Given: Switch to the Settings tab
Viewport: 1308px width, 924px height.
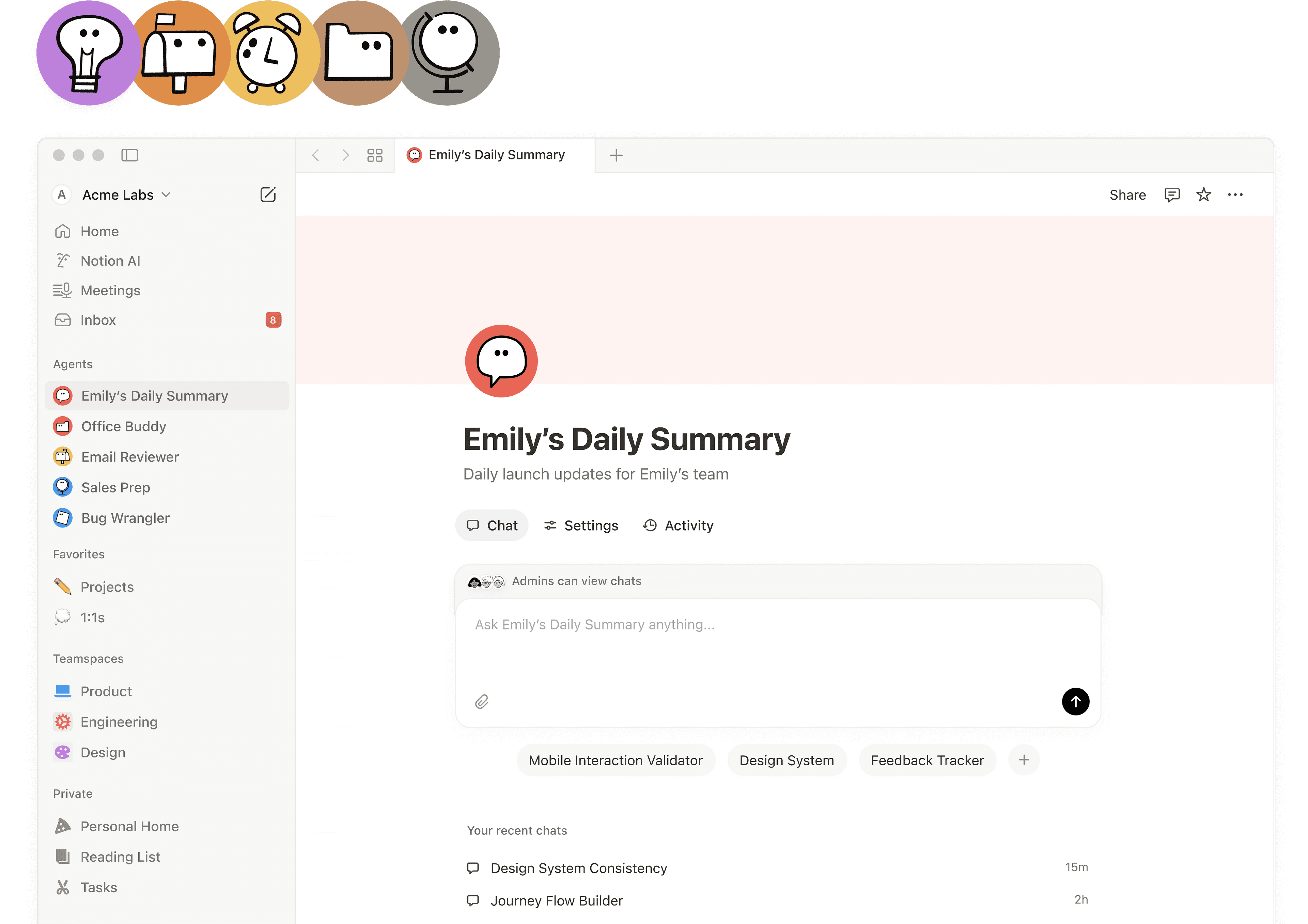Looking at the screenshot, I should [580, 525].
